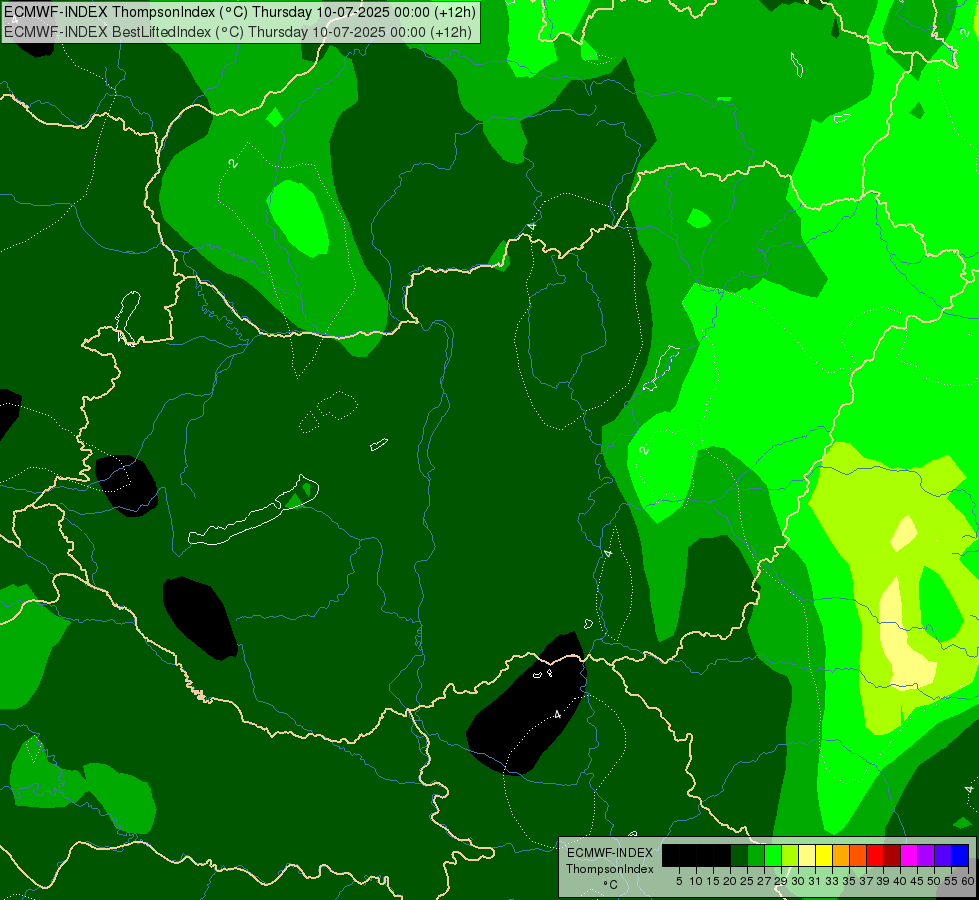
Task: Click the °C unit label in the legend
Action: click(611, 884)
